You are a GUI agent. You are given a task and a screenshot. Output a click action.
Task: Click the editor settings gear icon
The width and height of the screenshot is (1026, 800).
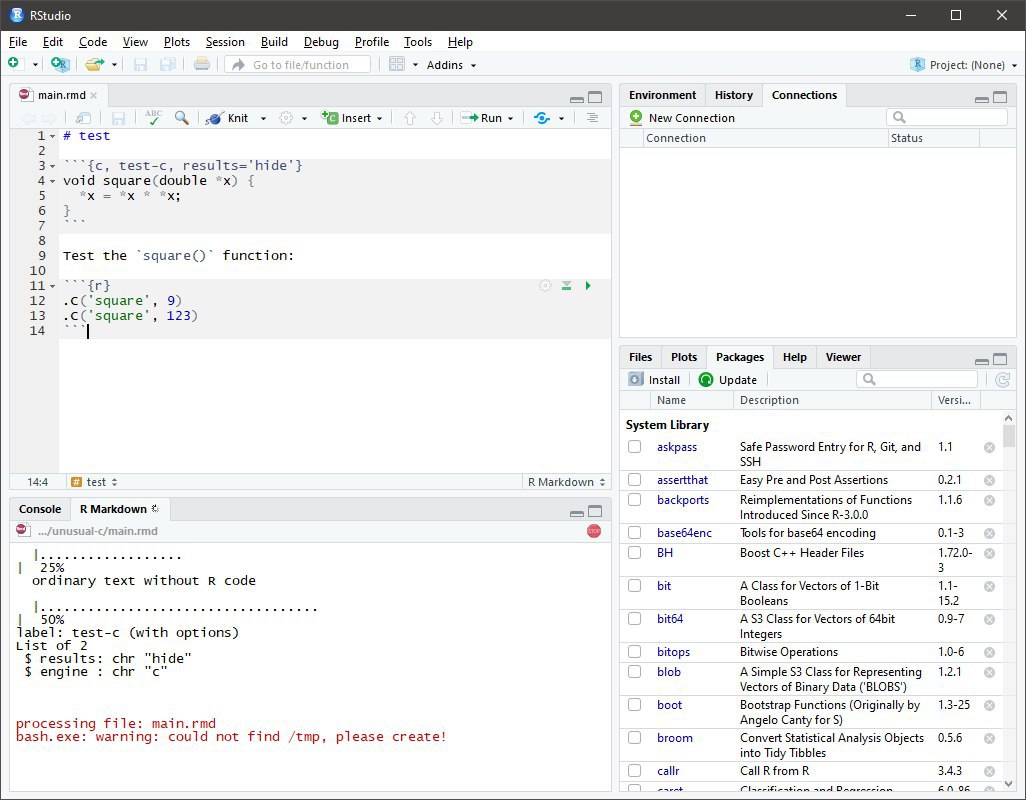[286, 118]
